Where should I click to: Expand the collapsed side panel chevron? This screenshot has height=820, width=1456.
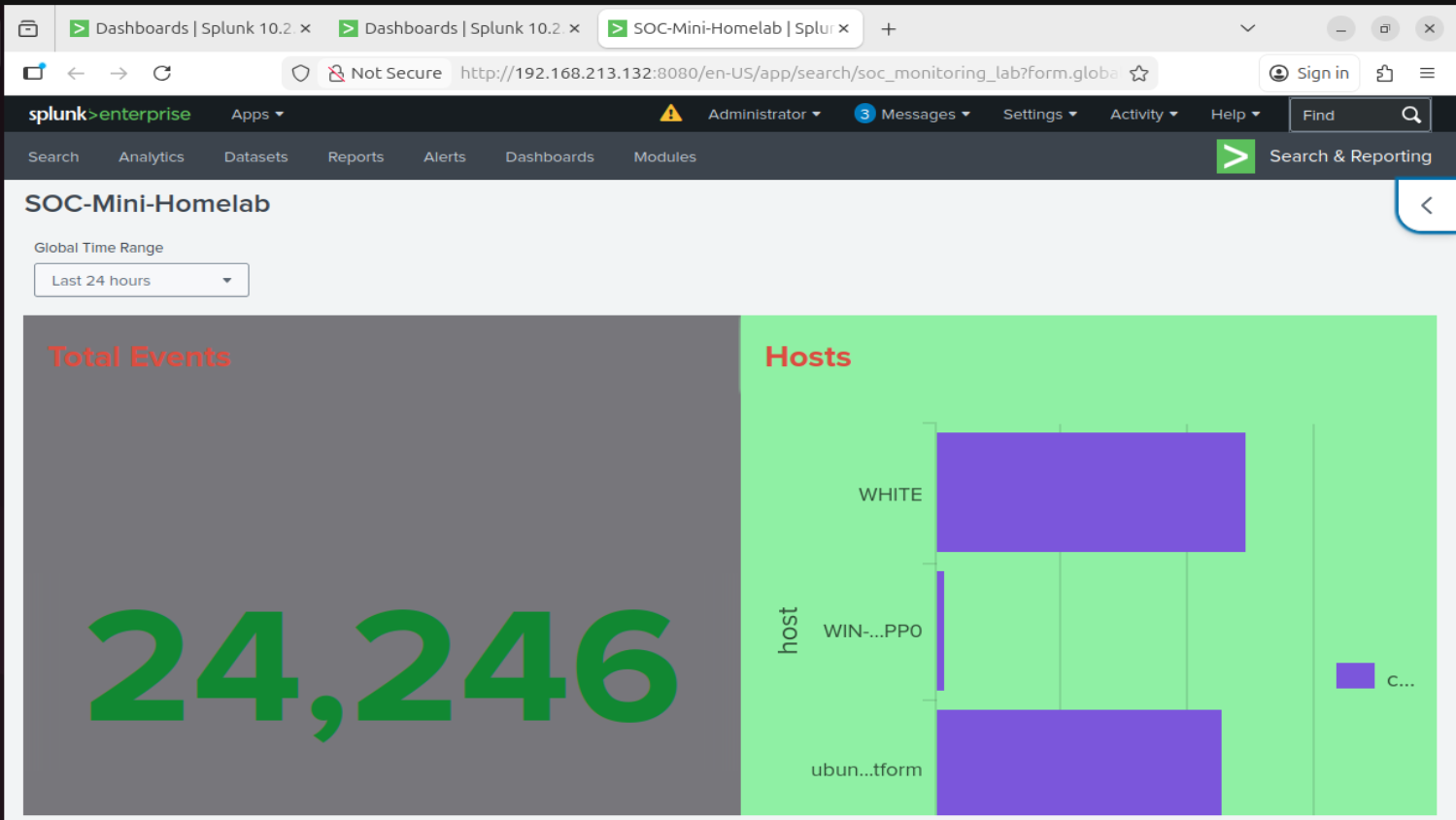click(x=1427, y=205)
